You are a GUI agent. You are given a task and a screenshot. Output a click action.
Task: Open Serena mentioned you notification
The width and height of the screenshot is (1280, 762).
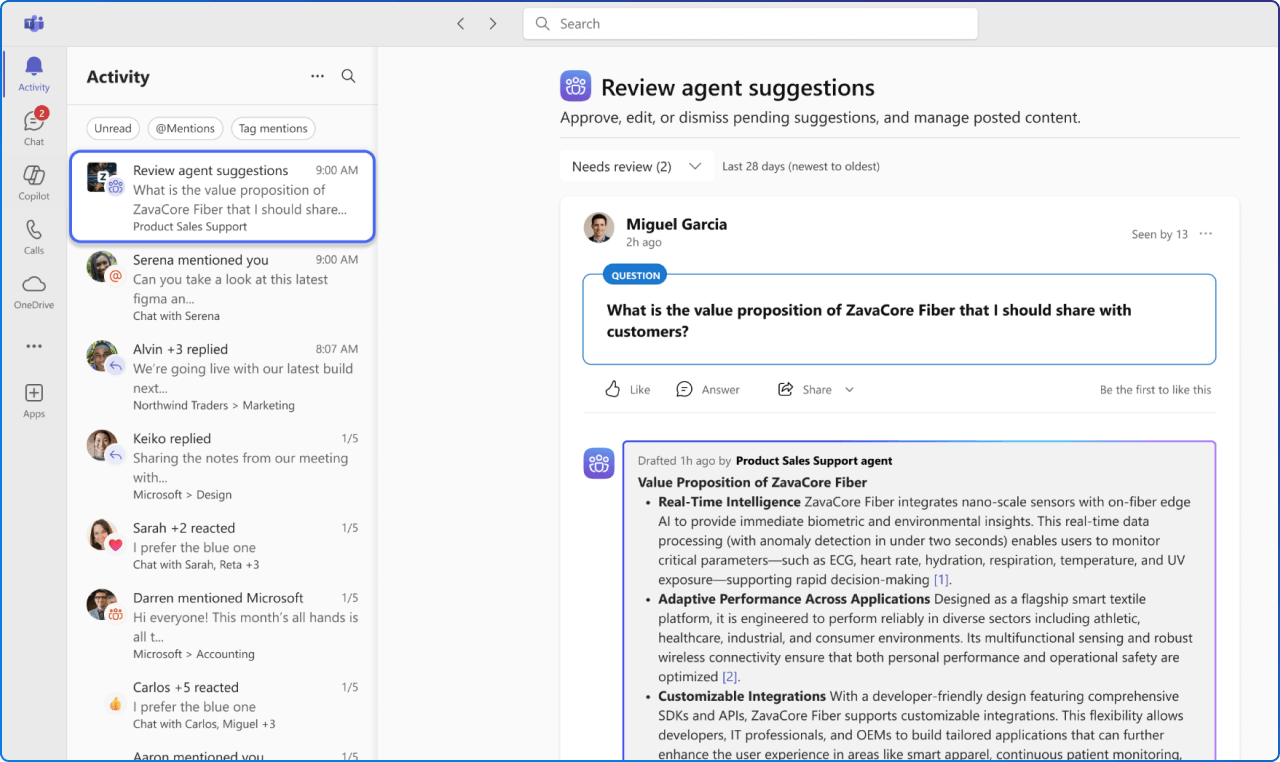[x=222, y=287]
